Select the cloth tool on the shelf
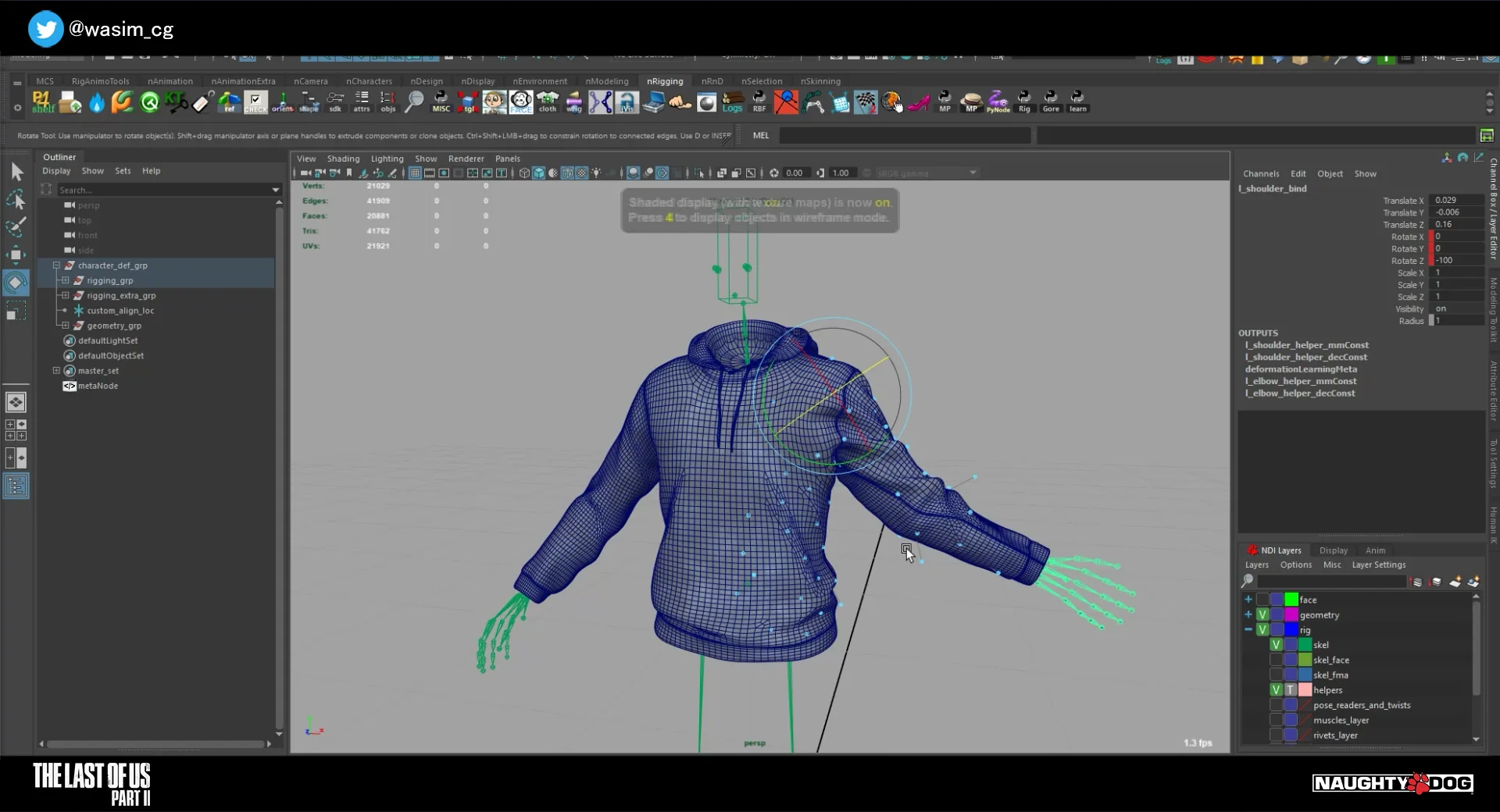 coord(547,102)
